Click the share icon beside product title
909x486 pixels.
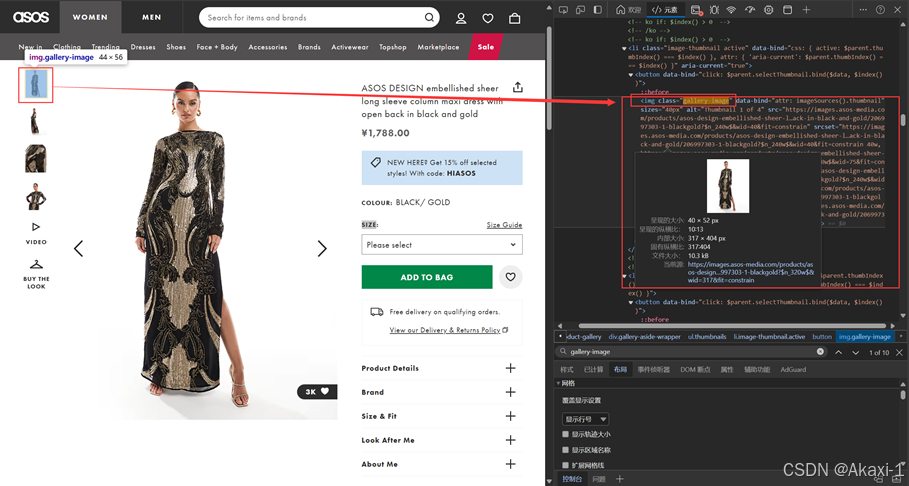(518, 88)
